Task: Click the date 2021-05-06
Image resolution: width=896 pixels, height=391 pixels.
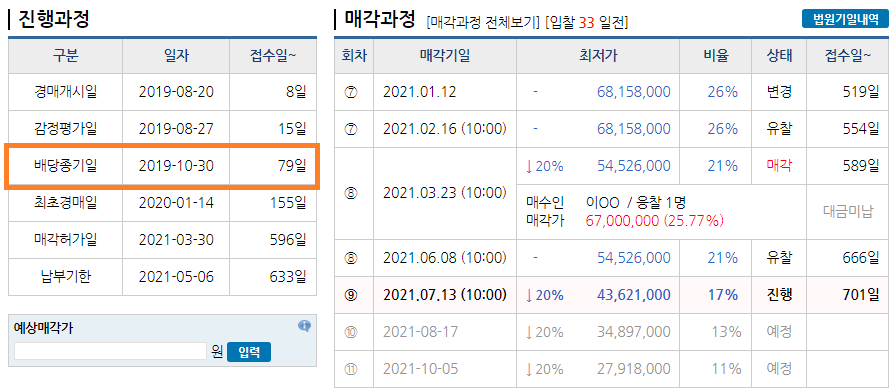Action: [x=176, y=277]
